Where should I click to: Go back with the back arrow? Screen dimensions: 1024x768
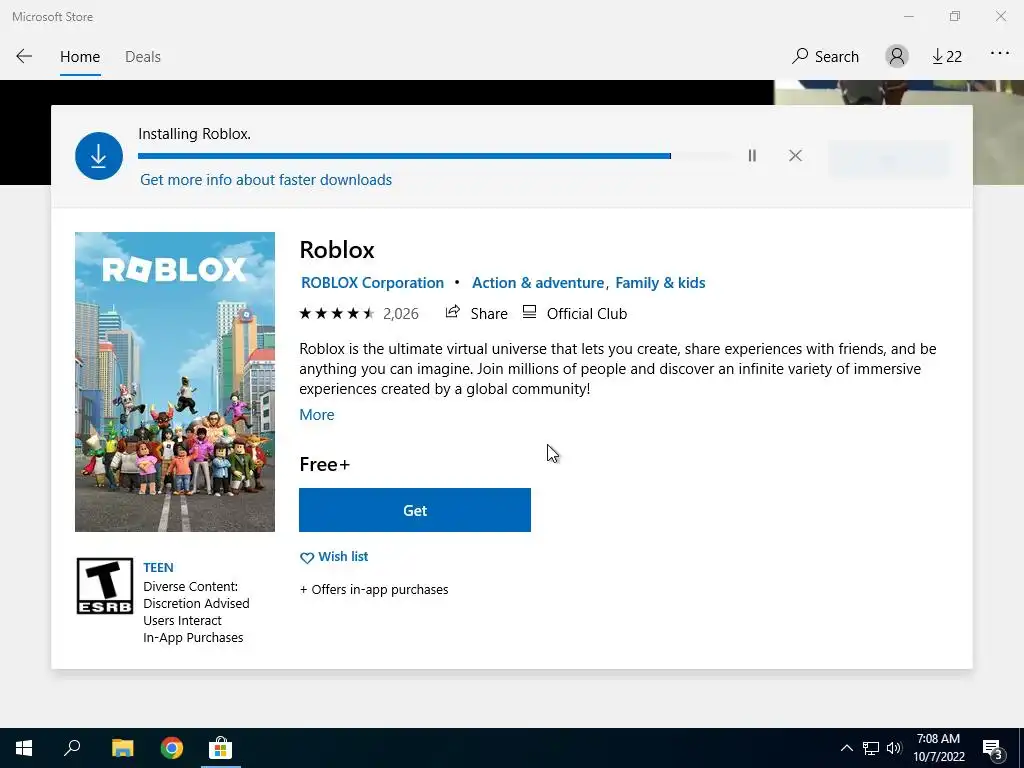click(x=24, y=56)
